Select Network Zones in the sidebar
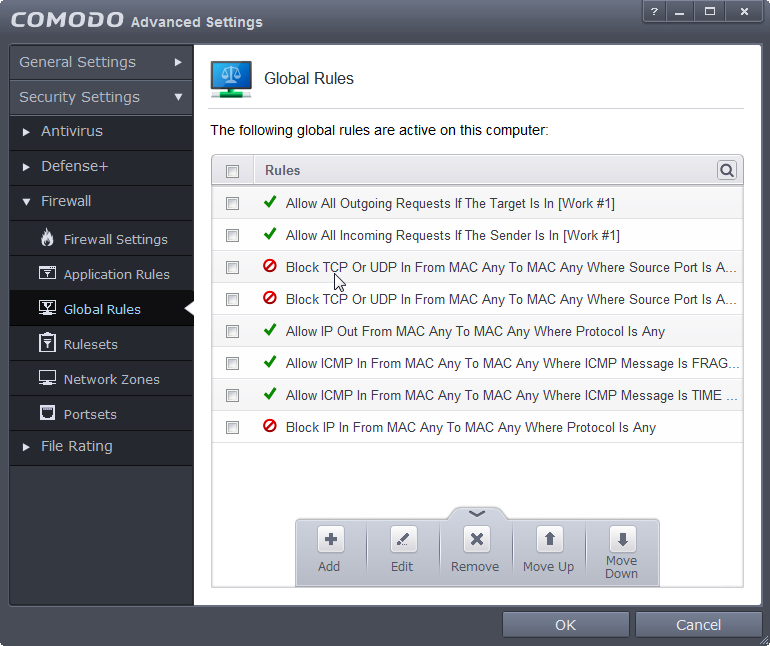The height and width of the screenshot is (646, 770). 111,379
